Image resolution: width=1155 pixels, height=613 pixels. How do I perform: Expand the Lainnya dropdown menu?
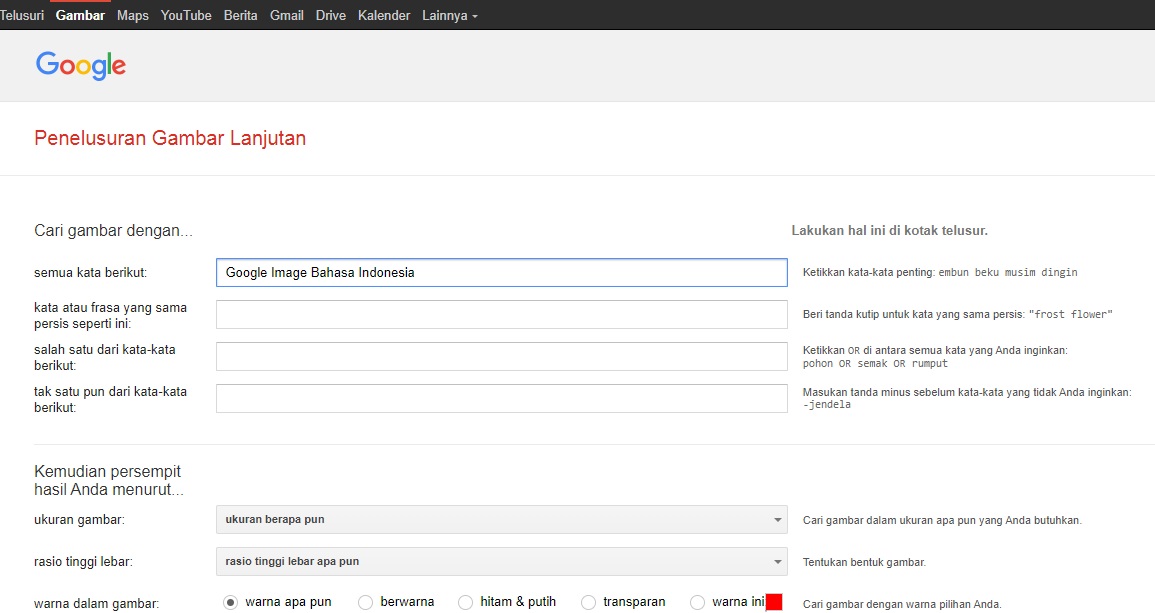pyautogui.click(x=449, y=15)
